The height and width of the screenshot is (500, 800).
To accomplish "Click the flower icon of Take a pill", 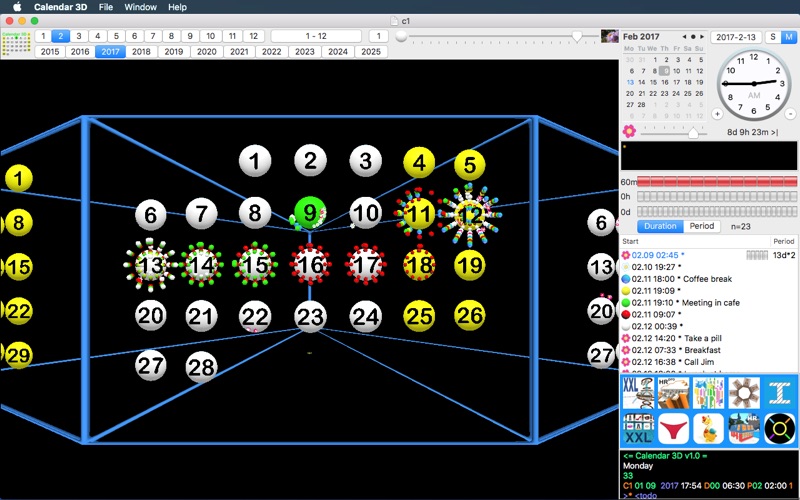I will (x=626, y=338).
